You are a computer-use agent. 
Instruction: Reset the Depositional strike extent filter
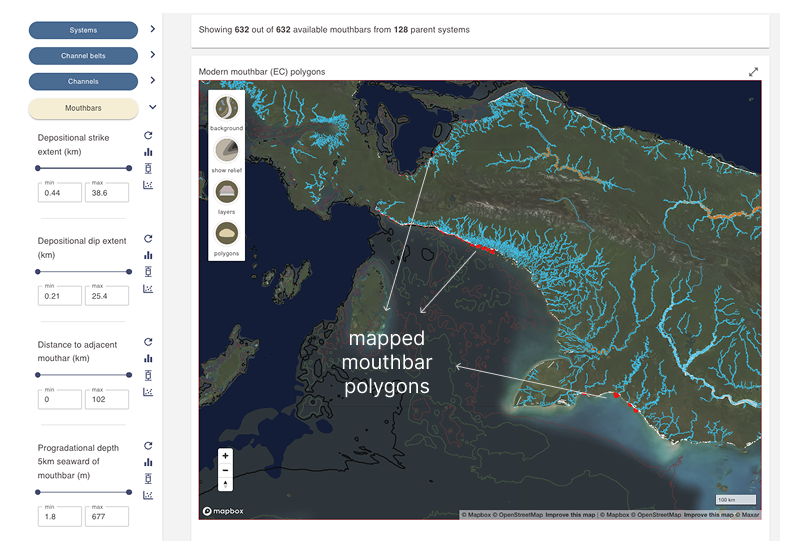click(148, 136)
